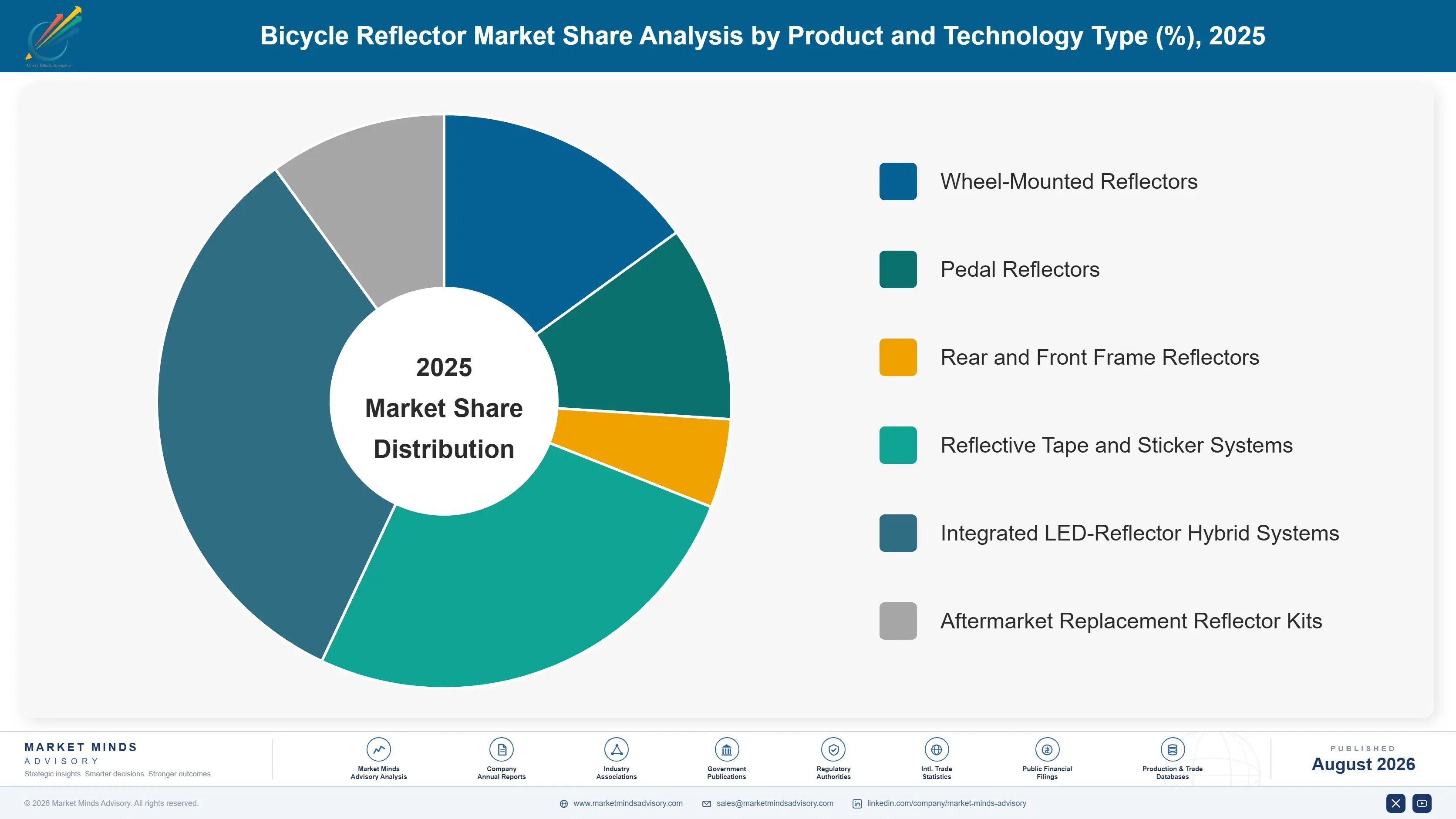1456x819 pixels.
Task: Click the Intl. Trade Statistics globe icon
Action: click(937, 749)
